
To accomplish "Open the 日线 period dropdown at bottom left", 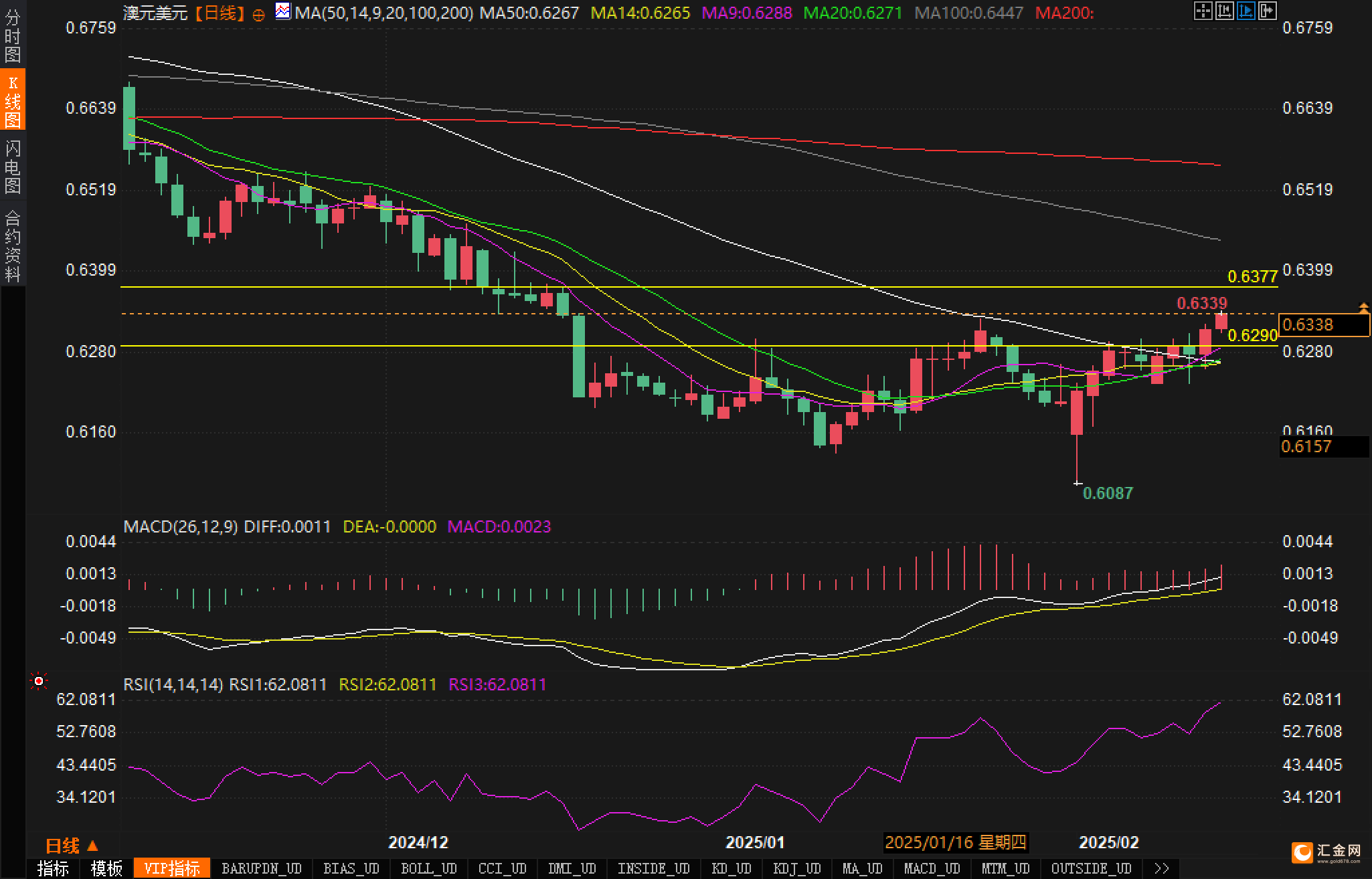I will coord(72,846).
